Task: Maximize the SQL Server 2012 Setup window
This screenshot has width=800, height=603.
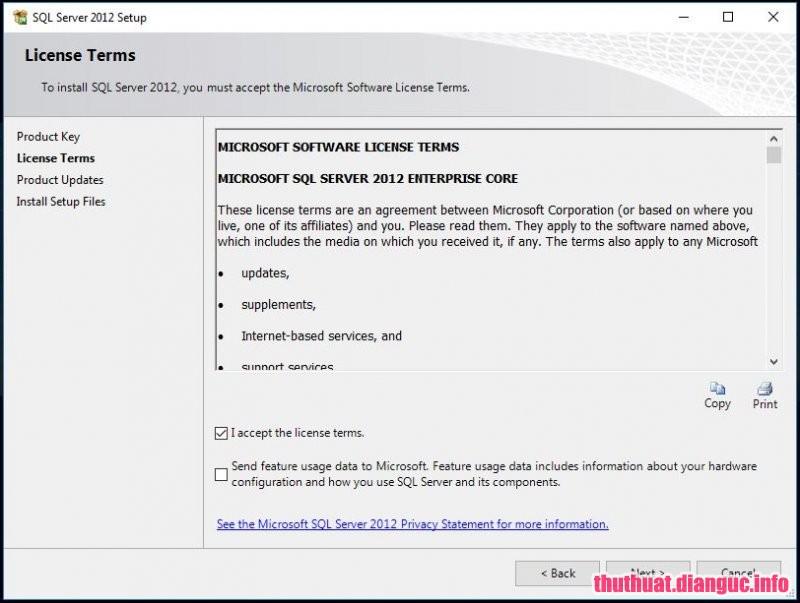Action: 728,17
